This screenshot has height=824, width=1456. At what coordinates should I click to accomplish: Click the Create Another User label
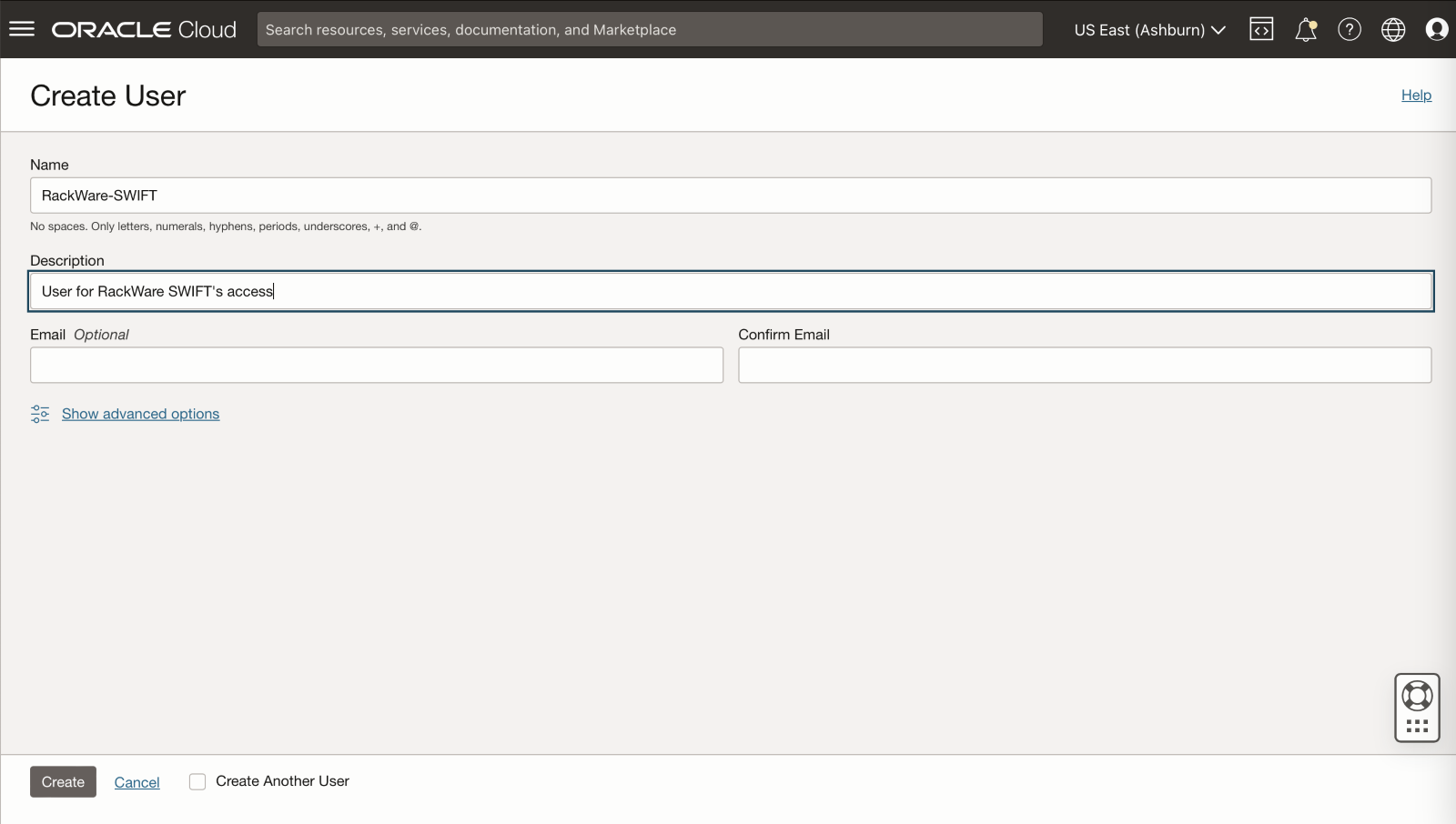pos(283,781)
